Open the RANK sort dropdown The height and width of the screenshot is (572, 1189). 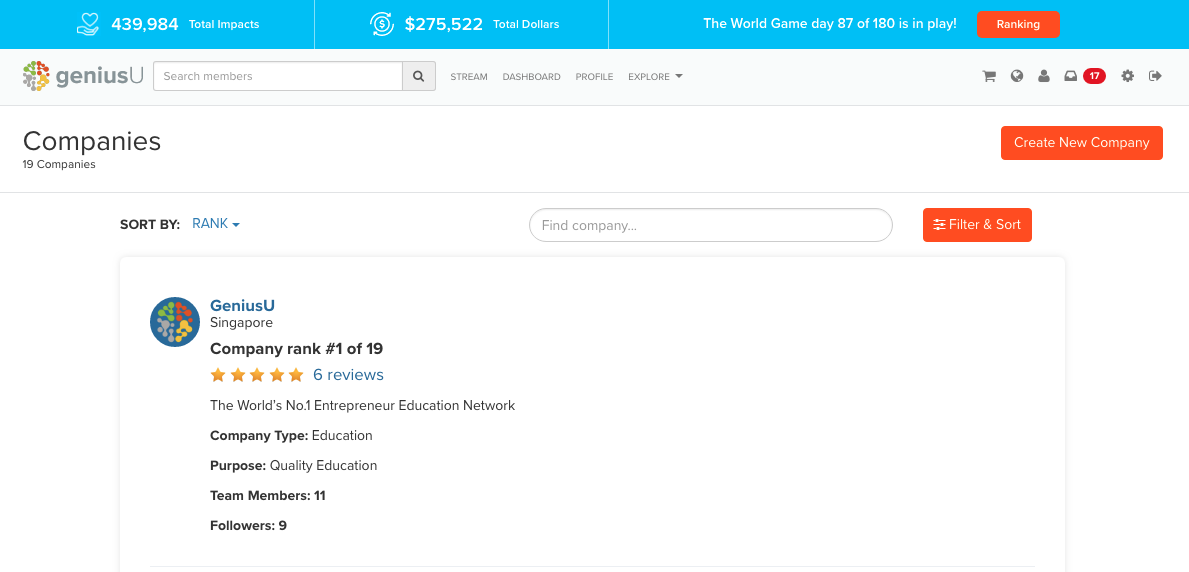(216, 224)
